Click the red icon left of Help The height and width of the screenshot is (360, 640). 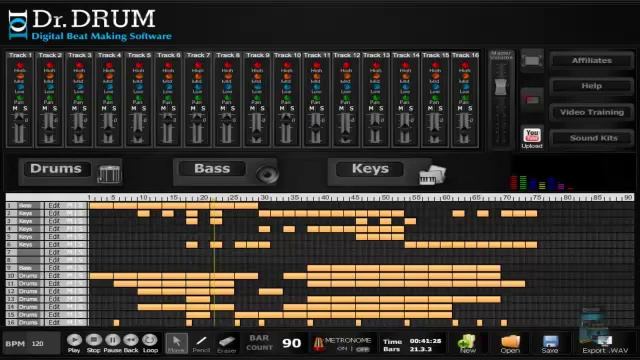pos(532,100)
